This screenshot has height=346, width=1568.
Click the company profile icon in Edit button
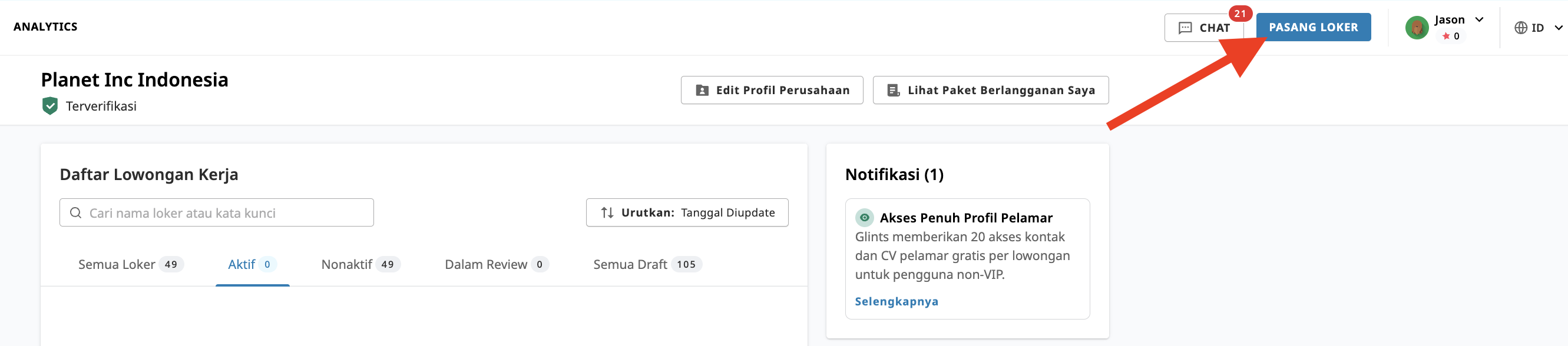tap(702, 91)
